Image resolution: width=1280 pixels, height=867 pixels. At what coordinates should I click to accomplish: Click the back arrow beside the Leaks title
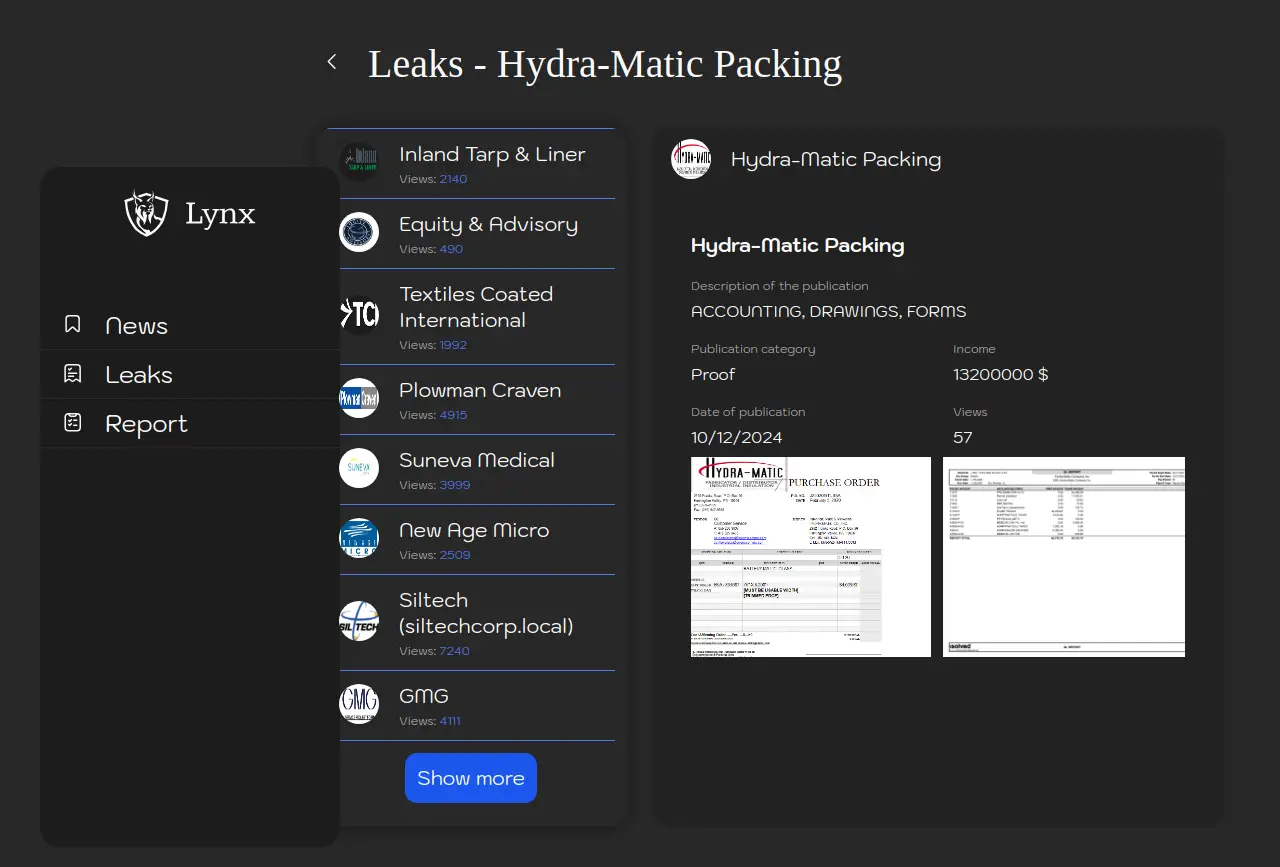click(x=332, y=62)
